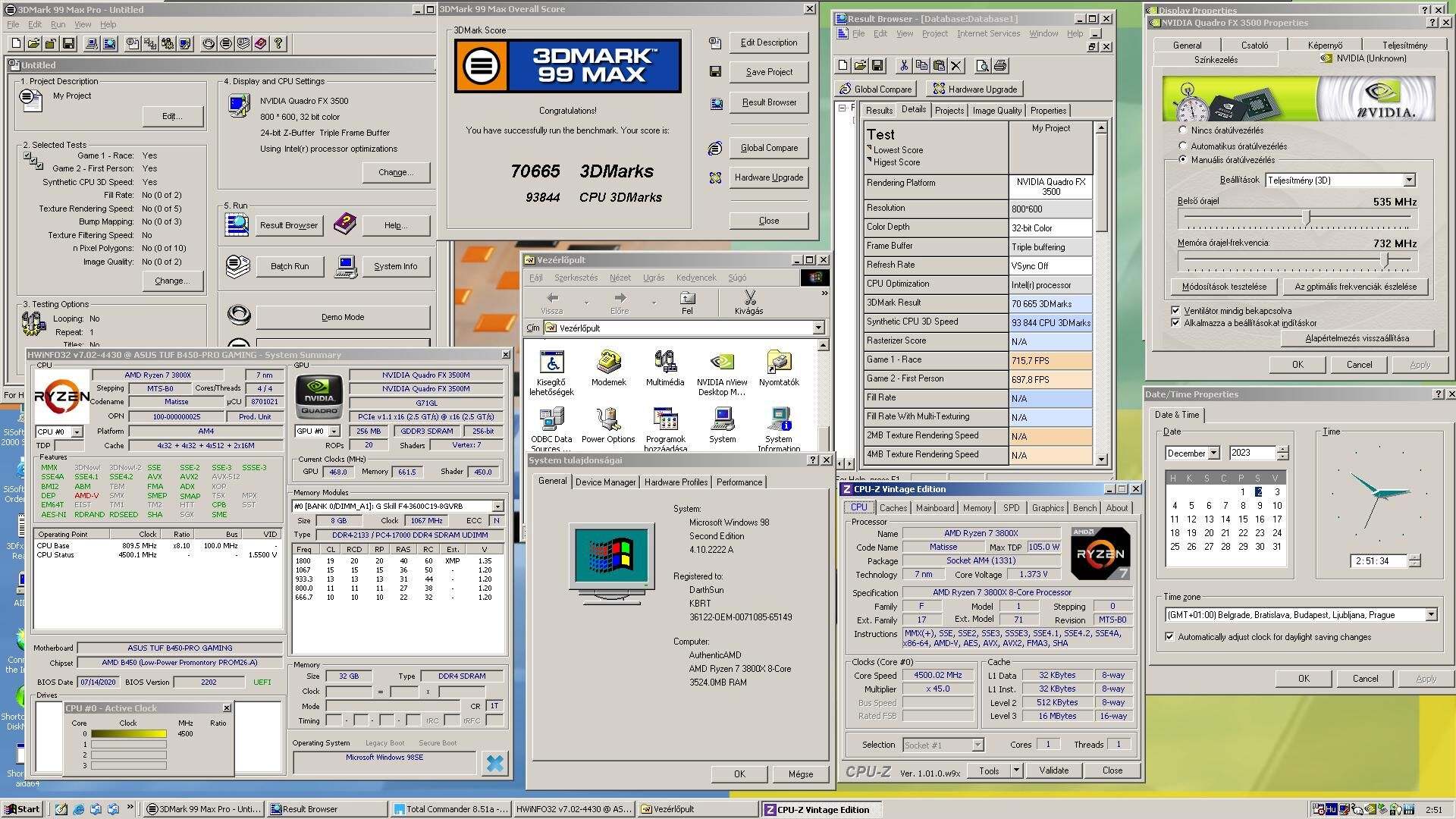The height and width of the screenshot is (819, 1456).
Task: Click Print Preview icon in Result Browser toolbar
Action: pos(982,66)
